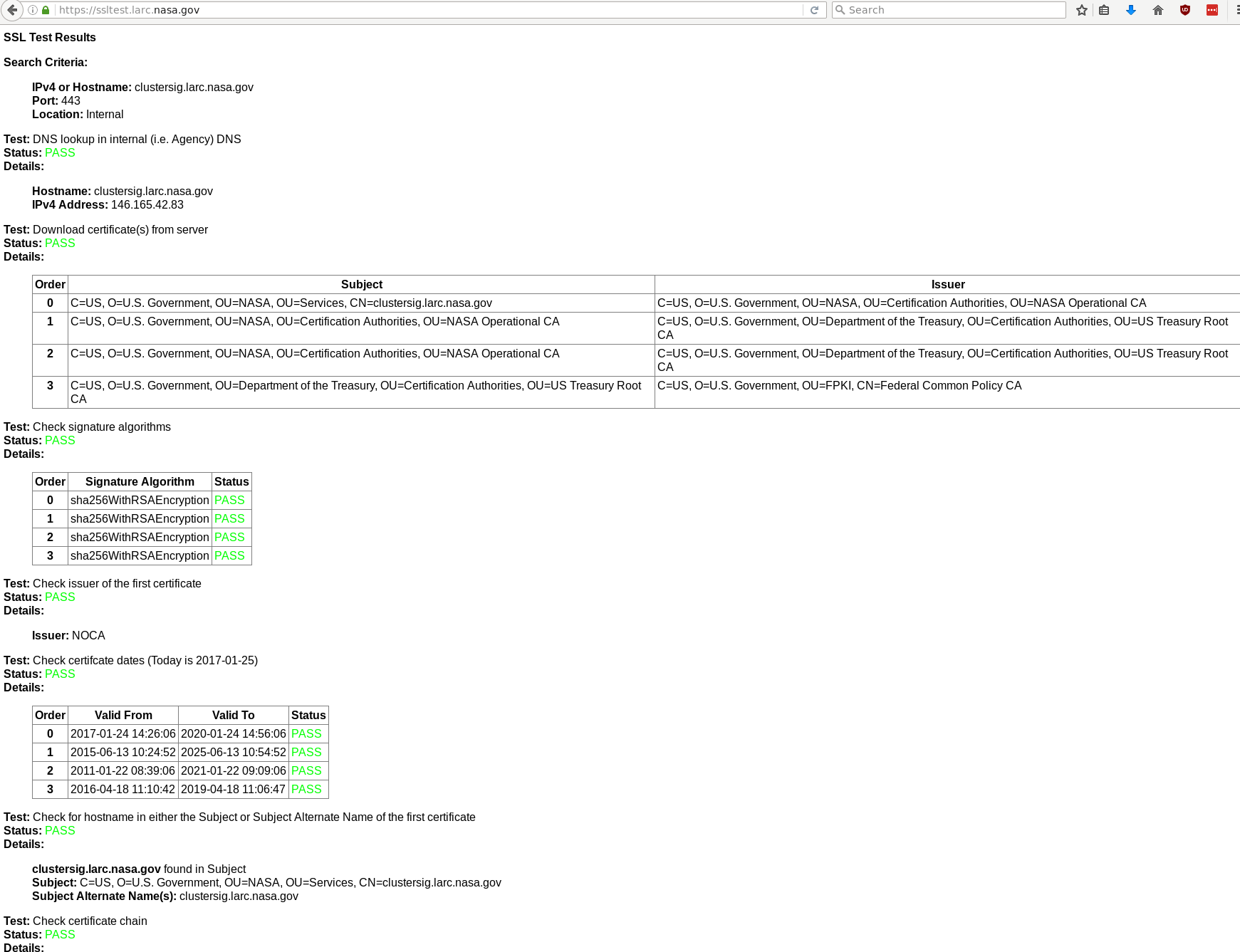Open the downloads arrow panel
The image size is (1240, 952).
(x=1131, y=10)
